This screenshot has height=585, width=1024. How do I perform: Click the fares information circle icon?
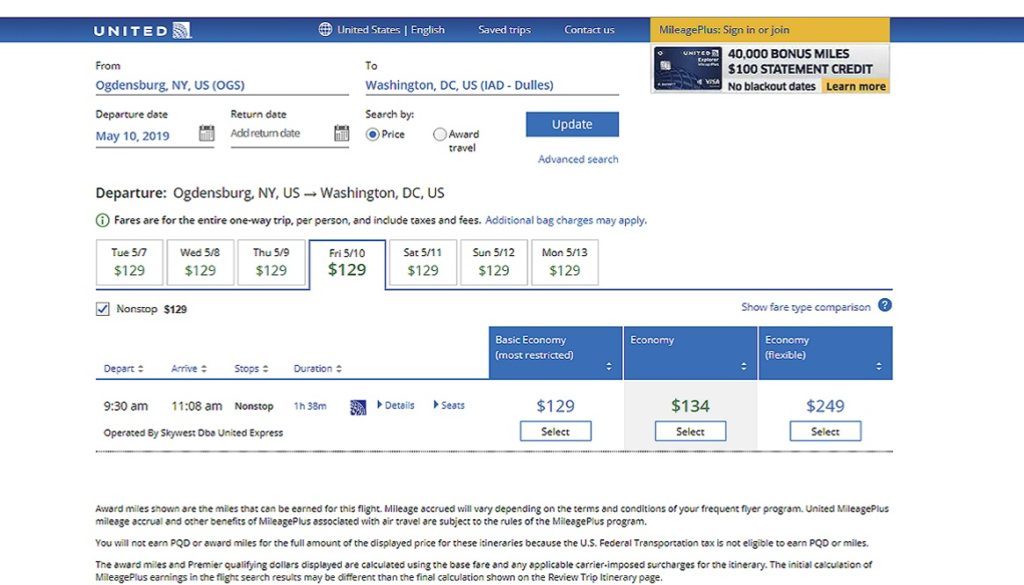pos(103,221)
